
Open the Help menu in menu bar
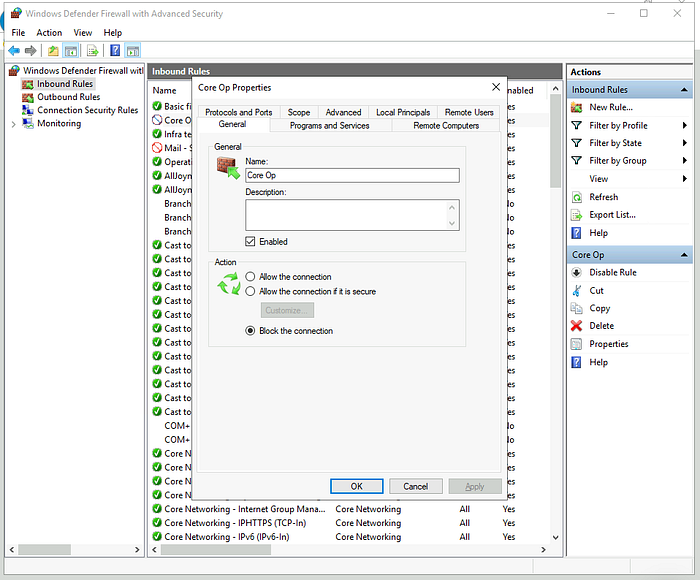(112, 33)
